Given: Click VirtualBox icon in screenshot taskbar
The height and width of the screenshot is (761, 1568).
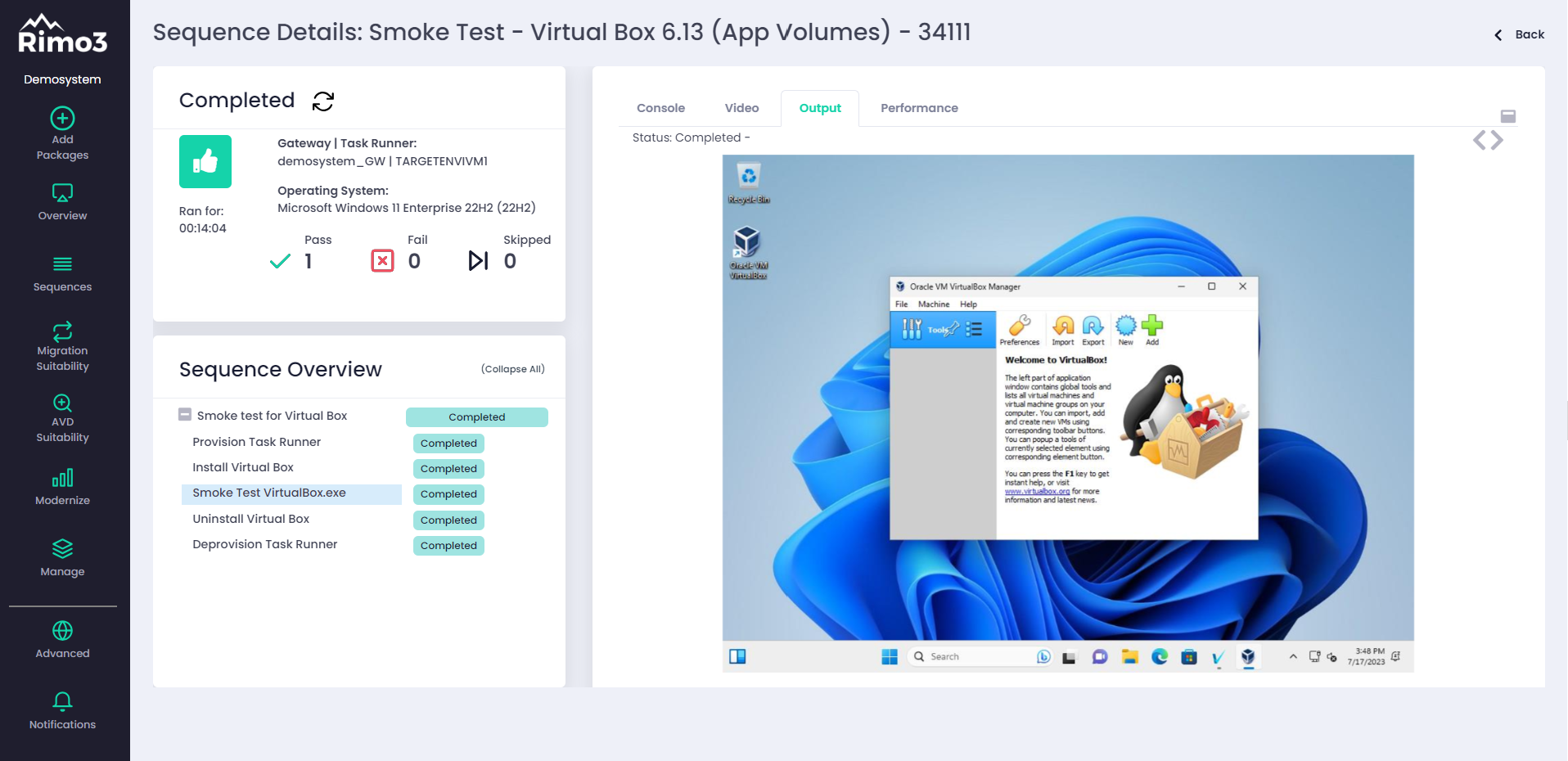Looking at the screenshot, I should coord(1248,656).
